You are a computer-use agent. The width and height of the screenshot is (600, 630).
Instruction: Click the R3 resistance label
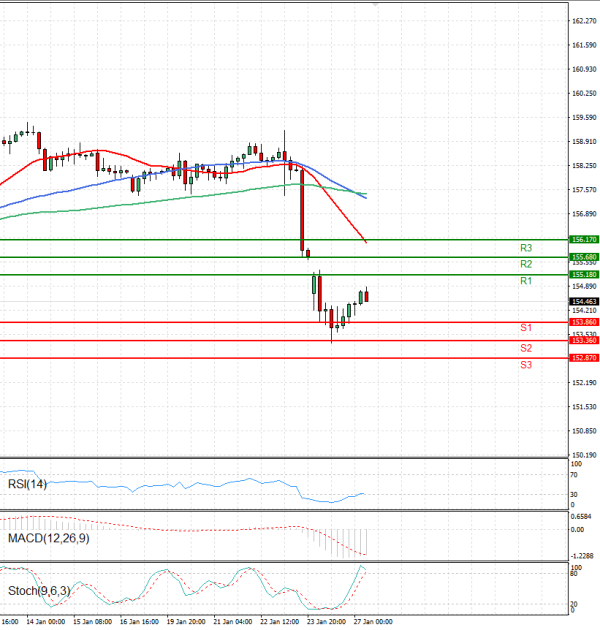pos(525,247)
